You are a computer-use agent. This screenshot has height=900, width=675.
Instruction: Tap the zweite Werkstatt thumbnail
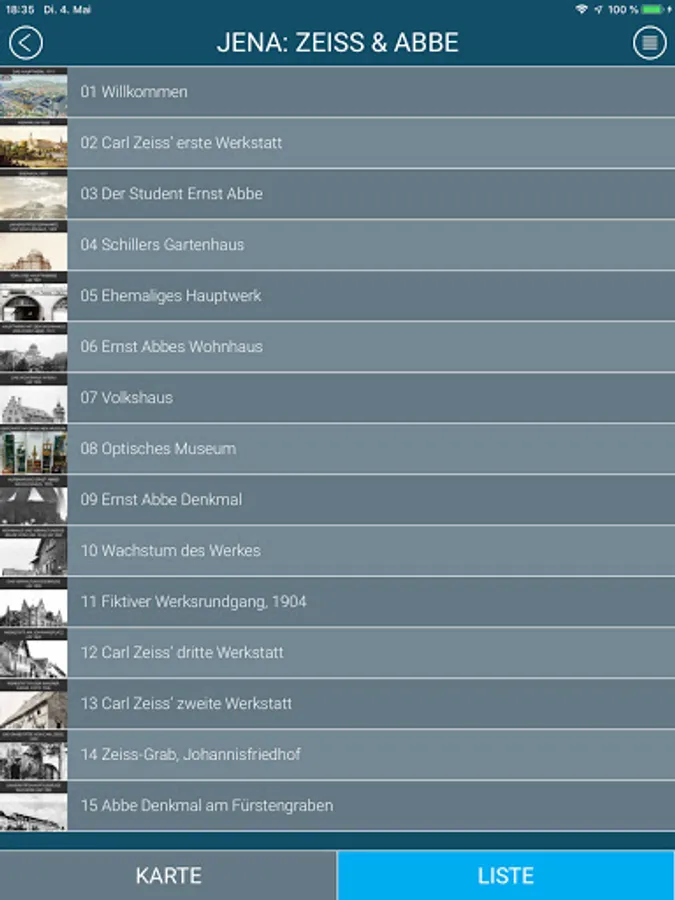point(33,704)
